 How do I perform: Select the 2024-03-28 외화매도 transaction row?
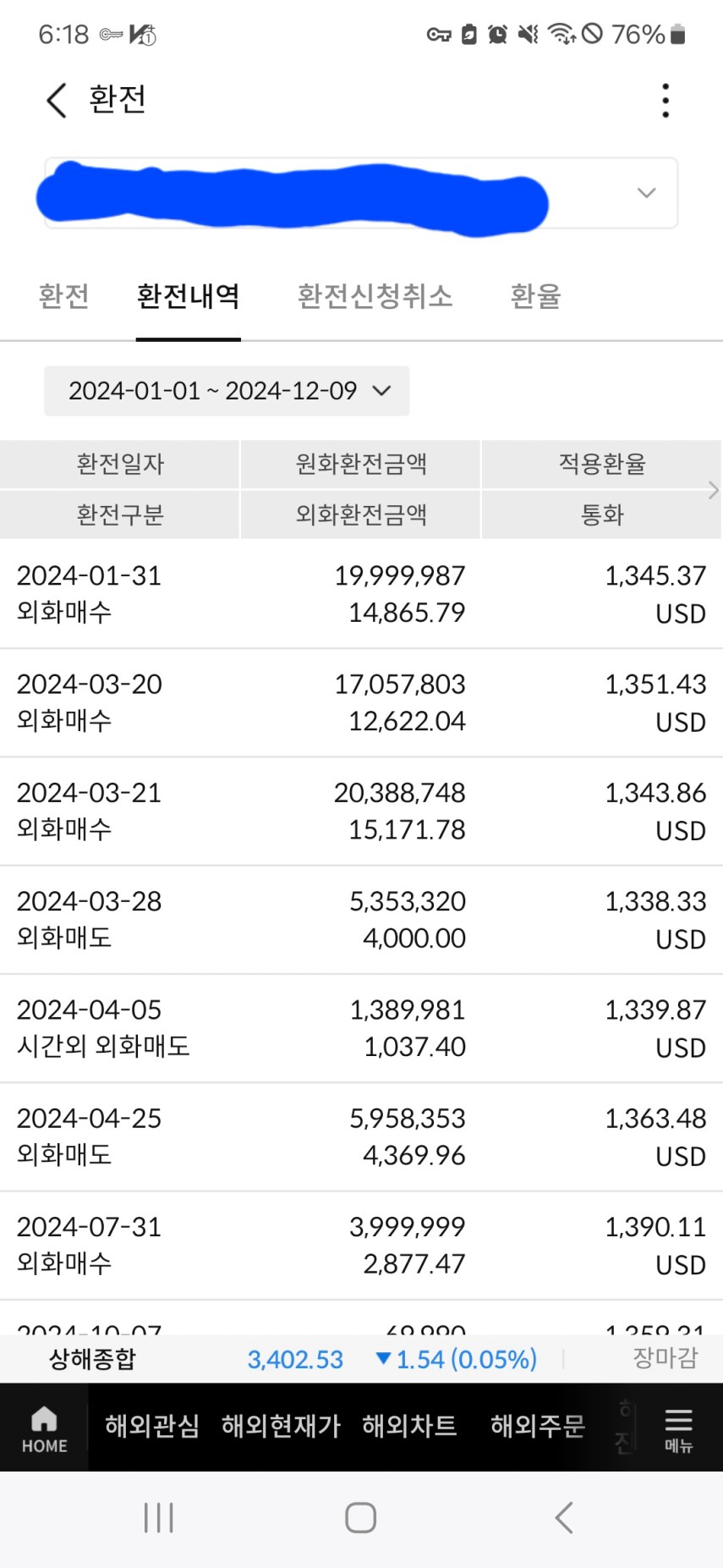361,920
